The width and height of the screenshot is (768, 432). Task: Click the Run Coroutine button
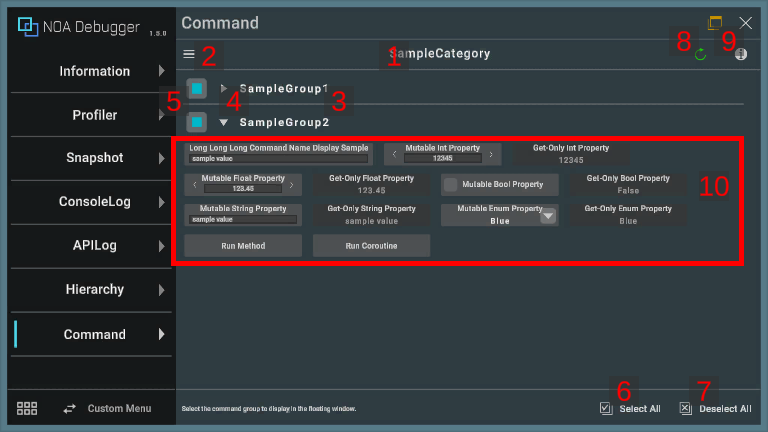click(x=371, y=246)
